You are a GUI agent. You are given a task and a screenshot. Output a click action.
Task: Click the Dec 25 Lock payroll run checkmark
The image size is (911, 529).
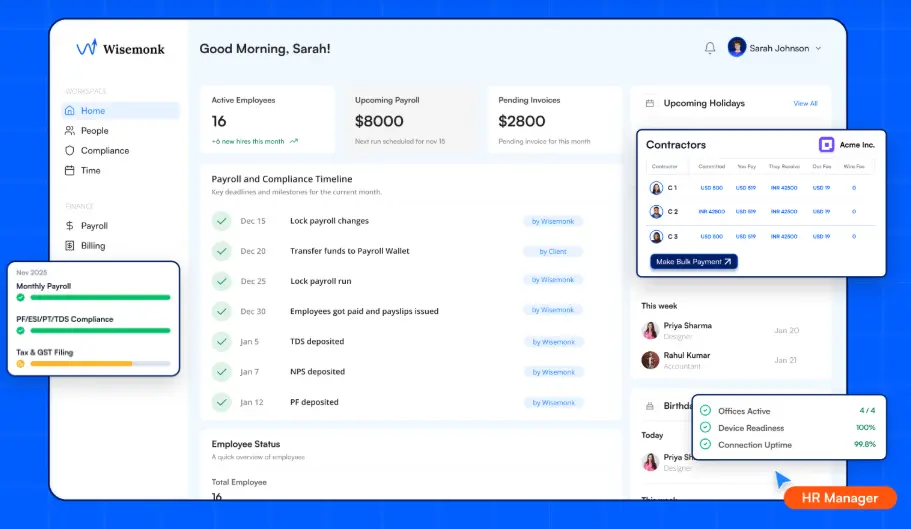coord(221,281)
